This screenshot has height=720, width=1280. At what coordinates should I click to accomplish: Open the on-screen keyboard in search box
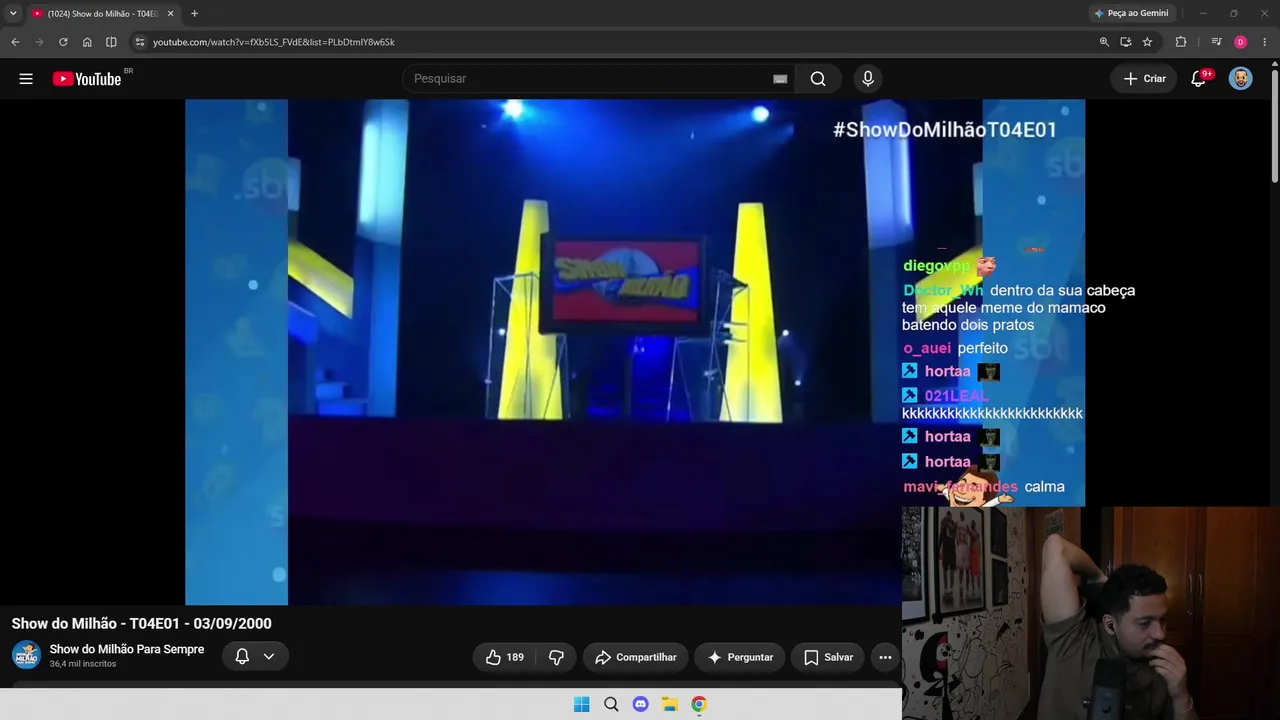(780, 79)
